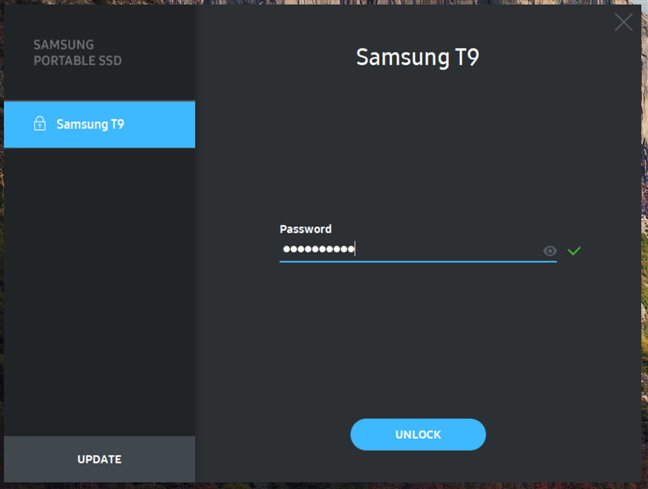The height and width of the screenshot is (489, 648).
Task: Click the green checkmark validation icon
Action: (574, 250)
